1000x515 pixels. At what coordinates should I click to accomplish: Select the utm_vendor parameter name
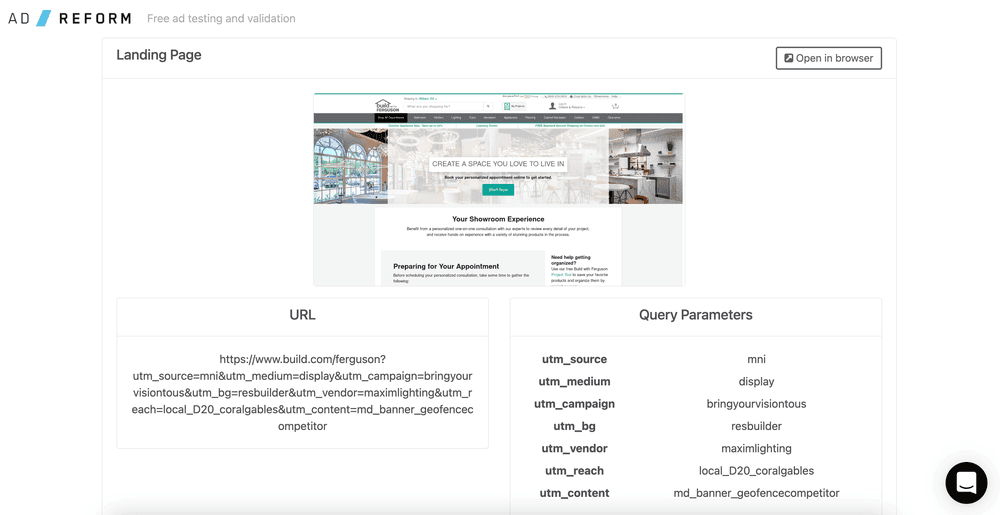tap(575, 449)
